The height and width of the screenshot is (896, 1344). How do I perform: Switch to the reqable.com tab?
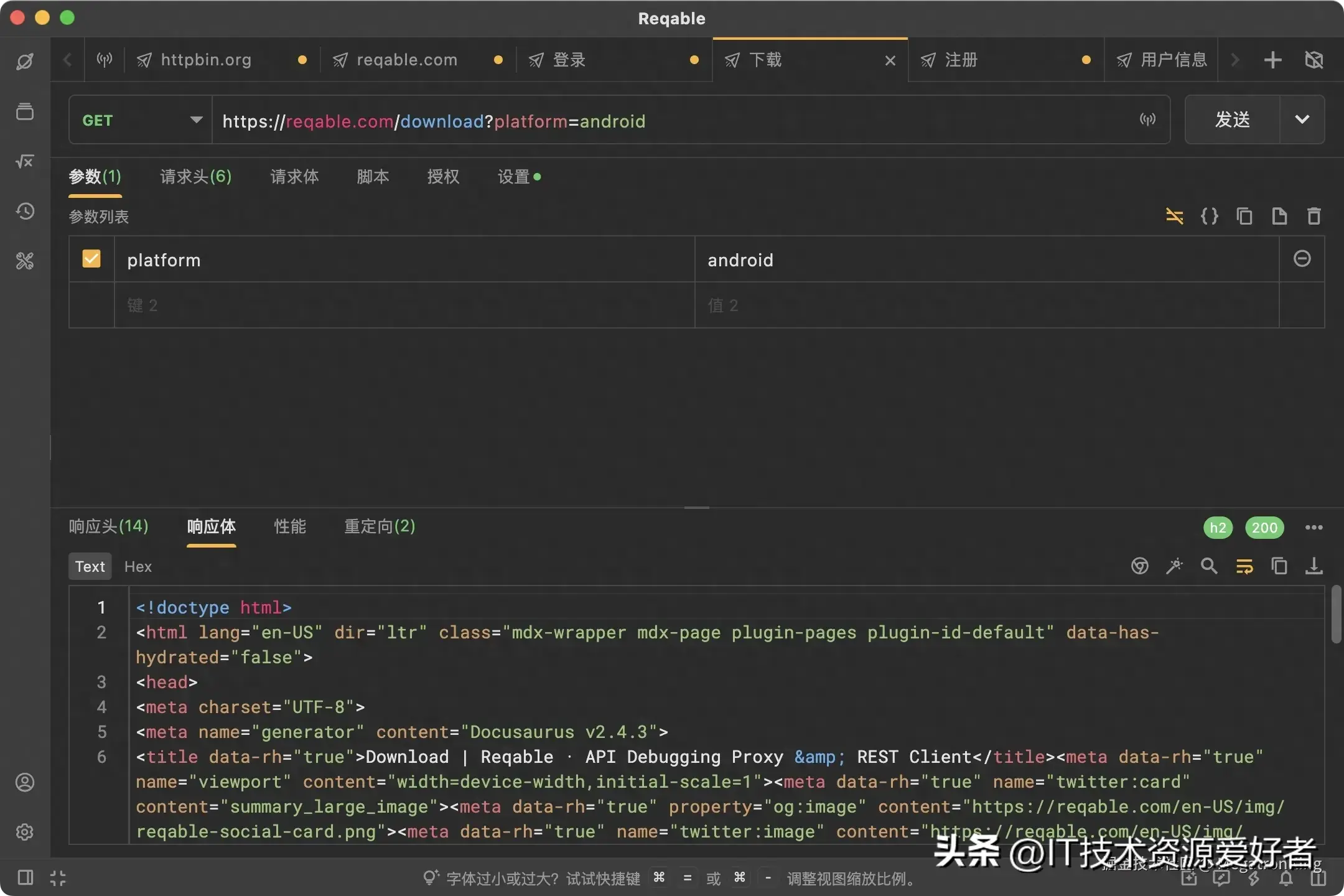click(x=418, y=60)
